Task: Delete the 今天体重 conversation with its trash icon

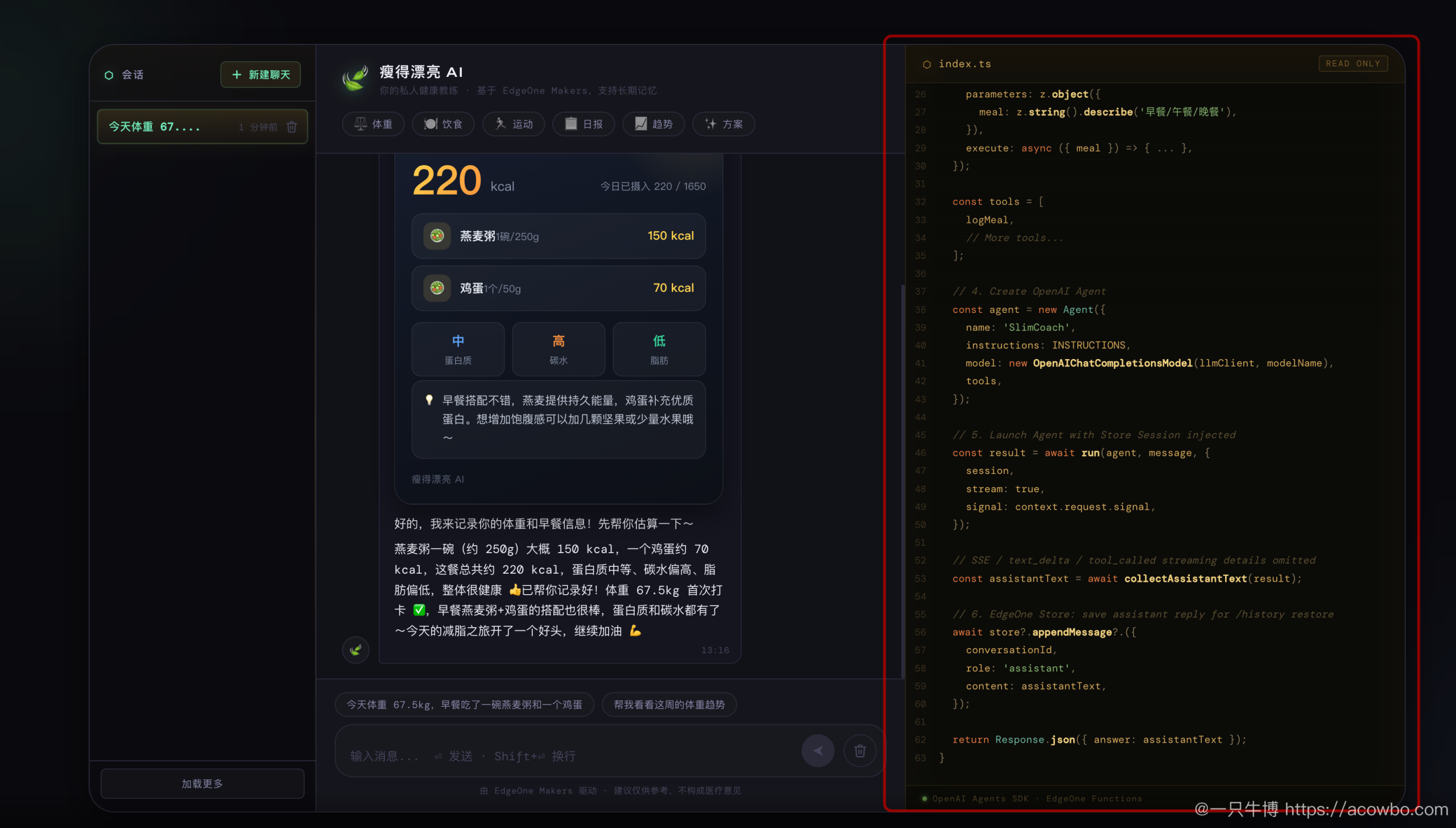Action: pos(292,127)
